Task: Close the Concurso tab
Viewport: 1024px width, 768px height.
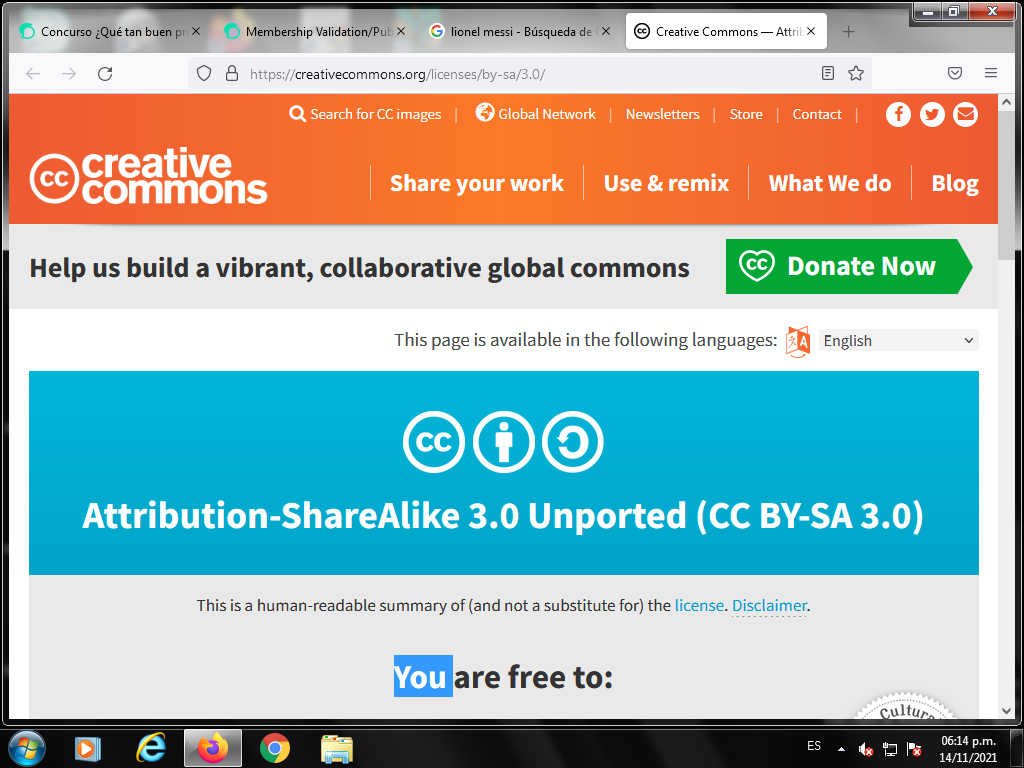Action: click(x=196, y=31)
